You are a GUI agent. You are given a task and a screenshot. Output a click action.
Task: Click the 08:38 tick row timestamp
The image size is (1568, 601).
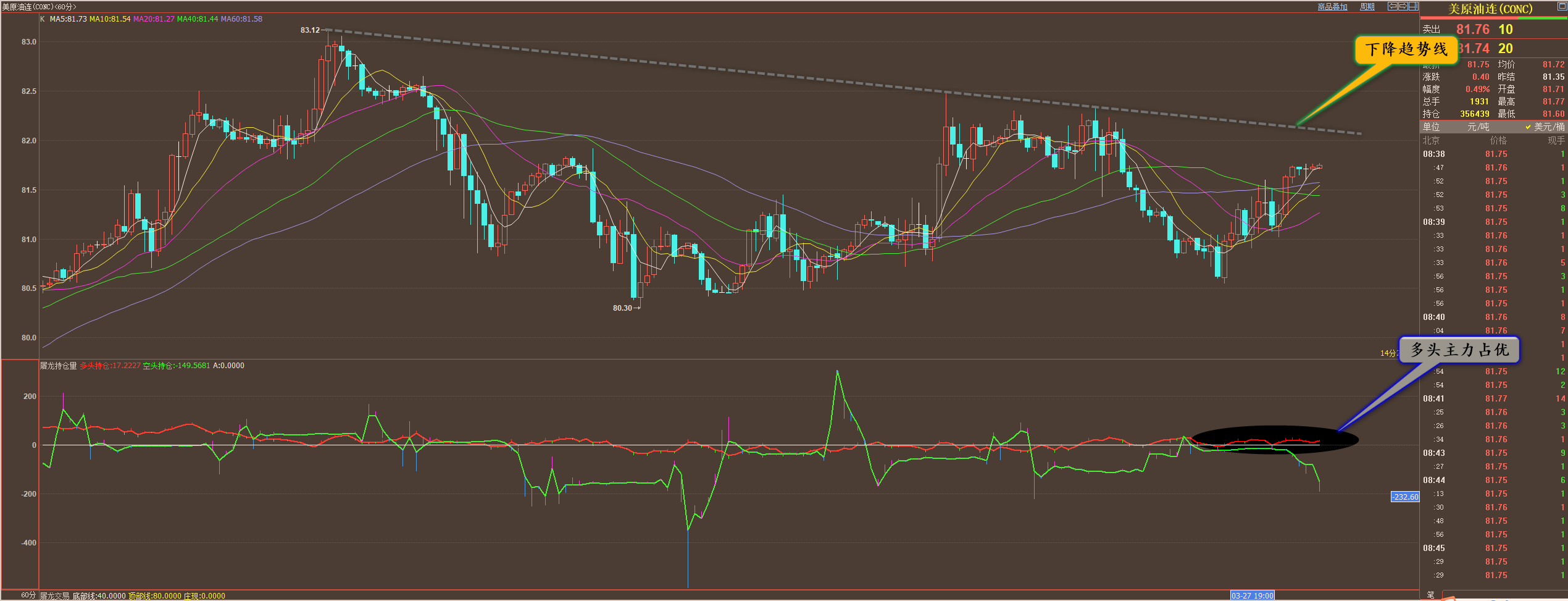click(x=1434, y=154)
